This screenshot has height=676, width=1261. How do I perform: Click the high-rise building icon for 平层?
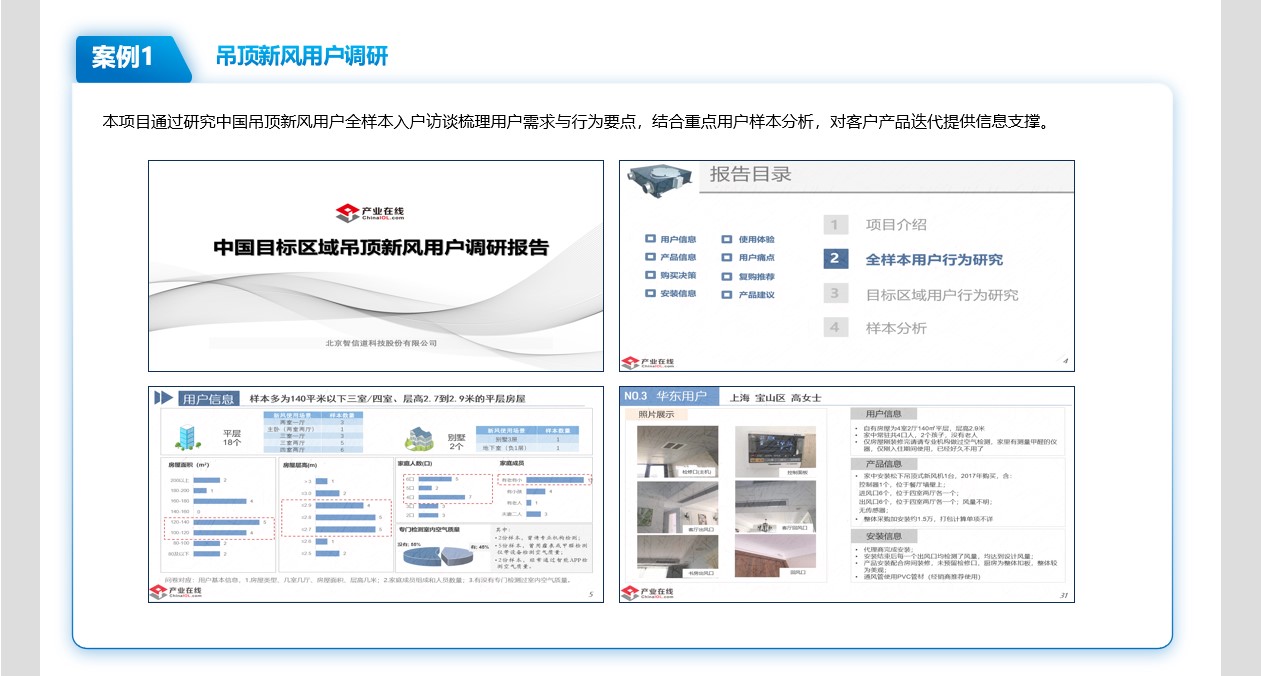pyautogui.click(x=187, y=435)
